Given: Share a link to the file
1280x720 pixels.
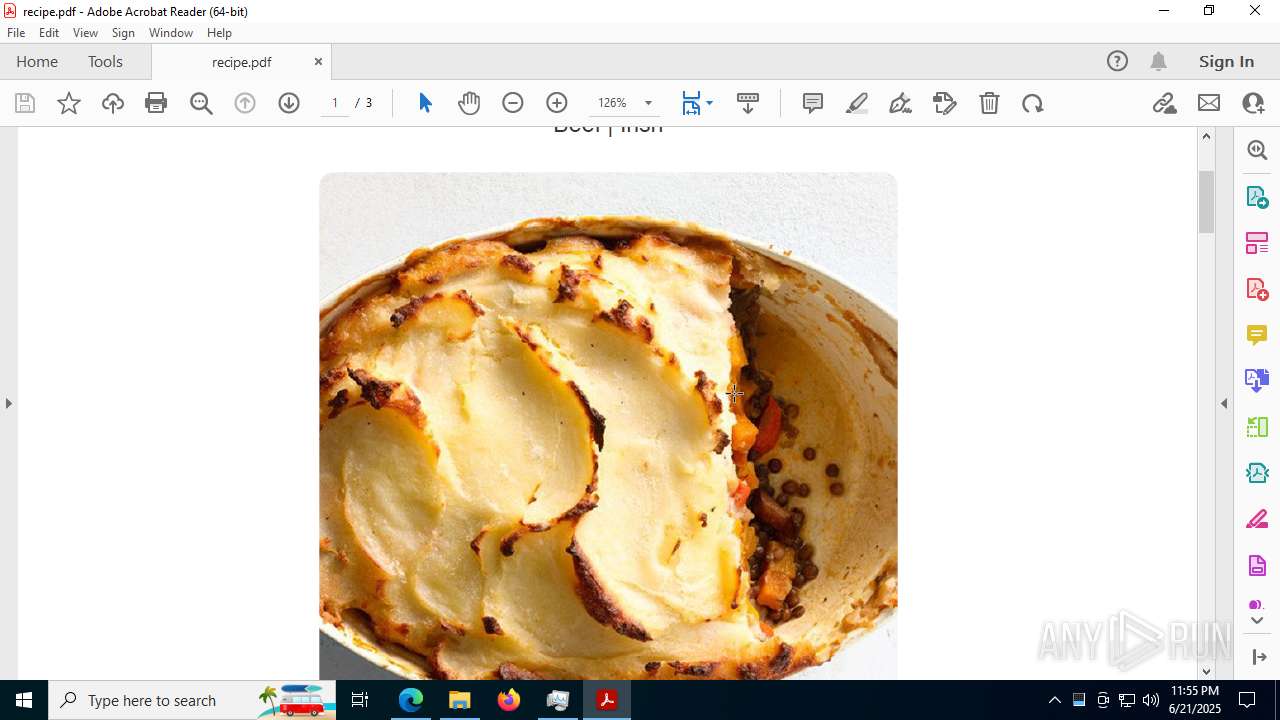Looking at the screenshot, I should click(1165, 103).
